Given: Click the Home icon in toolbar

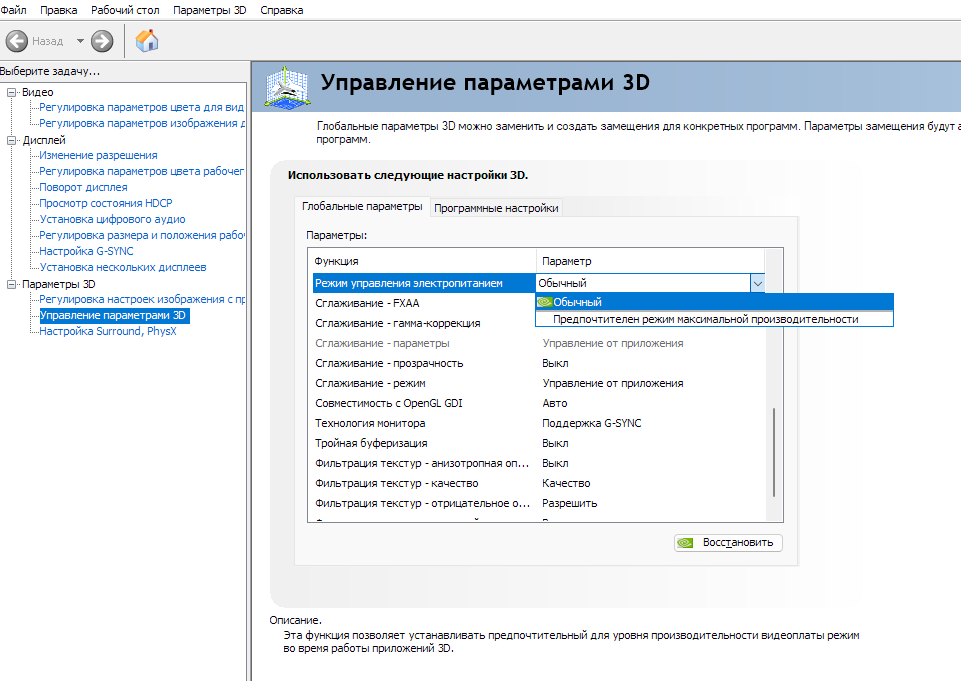Looking at the screenshot, I should click(147, 41).
